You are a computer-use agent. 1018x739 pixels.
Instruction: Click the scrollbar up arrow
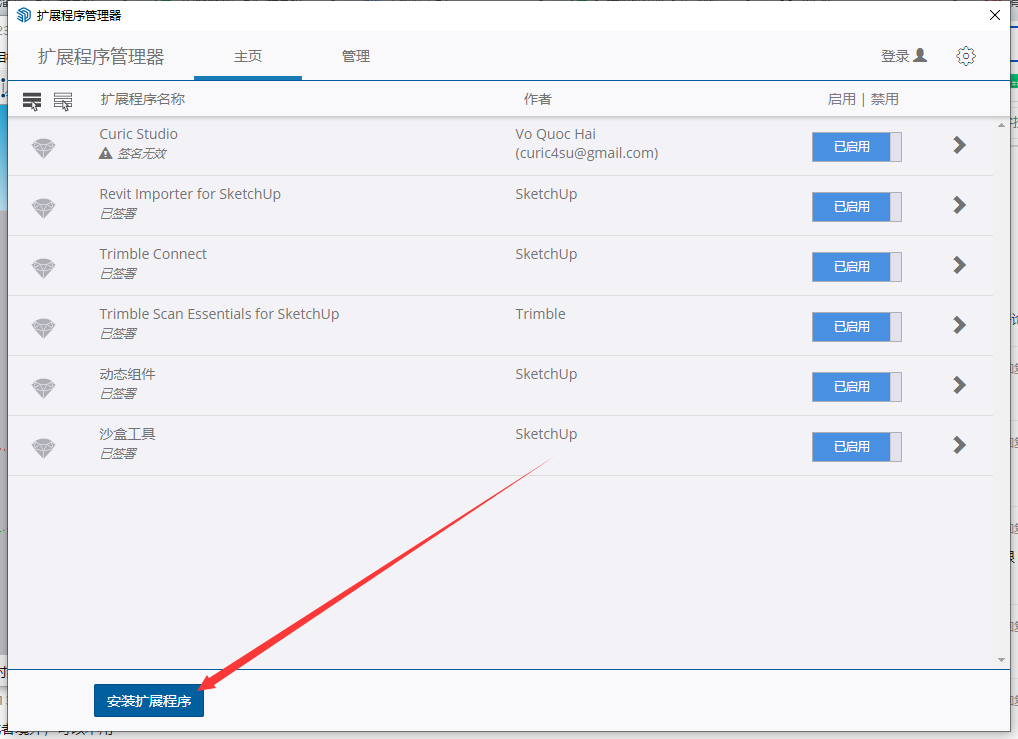pyautogui.click(x=1001, y=125)
